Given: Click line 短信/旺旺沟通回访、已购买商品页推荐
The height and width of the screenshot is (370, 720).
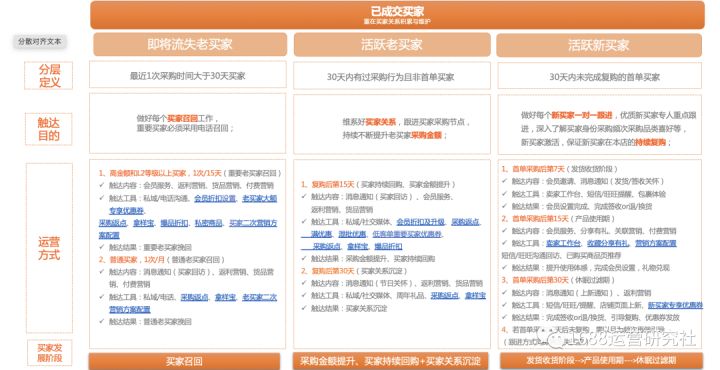Looking at the screenshot, I should point(561,255).
